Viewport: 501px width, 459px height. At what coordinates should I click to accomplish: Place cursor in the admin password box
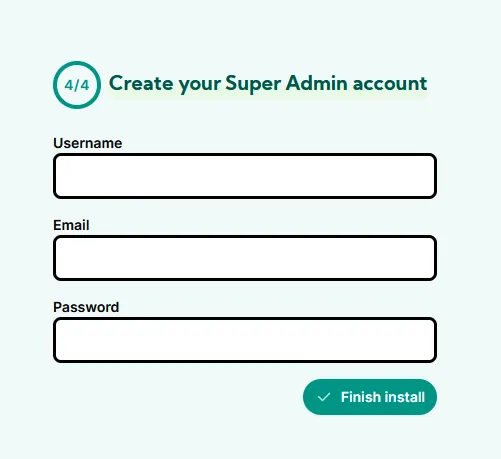tap(245, 340)
